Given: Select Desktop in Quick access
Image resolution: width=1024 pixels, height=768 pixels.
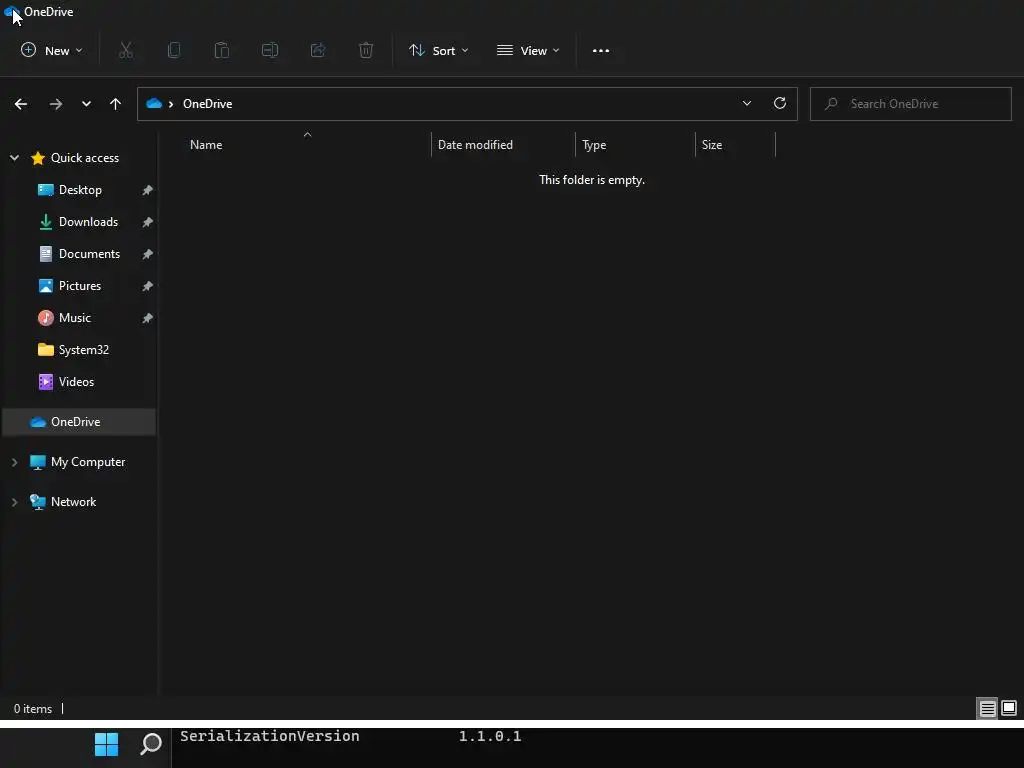Looking at the screenshot, I should click(x=80, y=190).
